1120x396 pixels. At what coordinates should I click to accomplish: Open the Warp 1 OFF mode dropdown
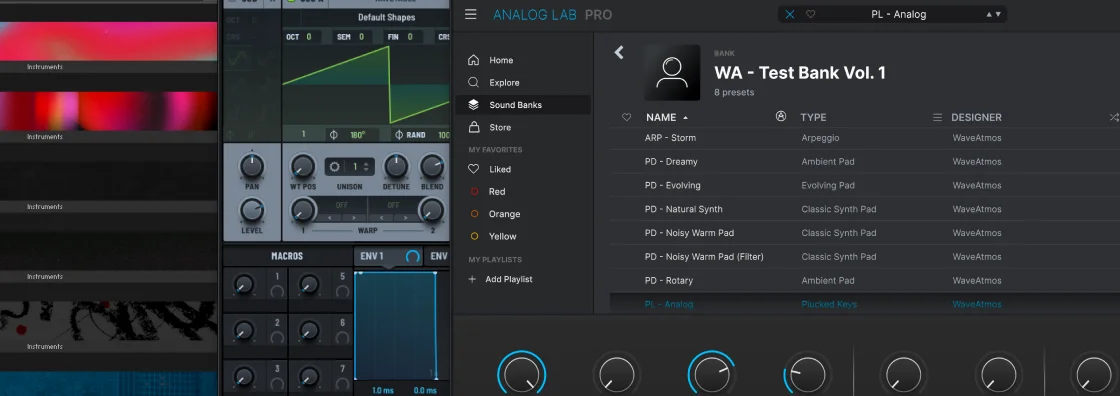(342, 205)
